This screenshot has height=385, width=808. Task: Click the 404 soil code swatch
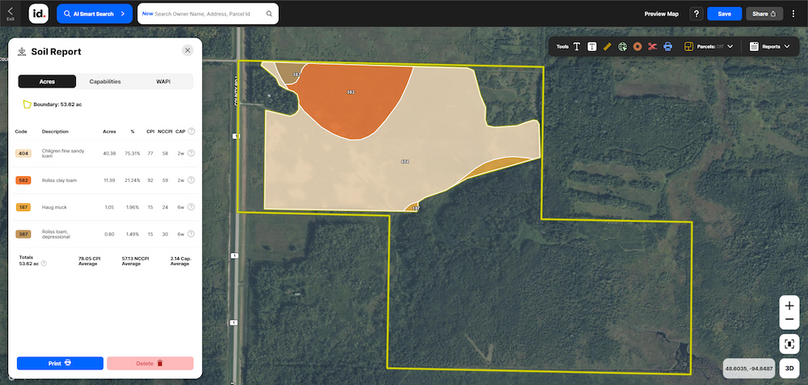click(x=23, y=153)
